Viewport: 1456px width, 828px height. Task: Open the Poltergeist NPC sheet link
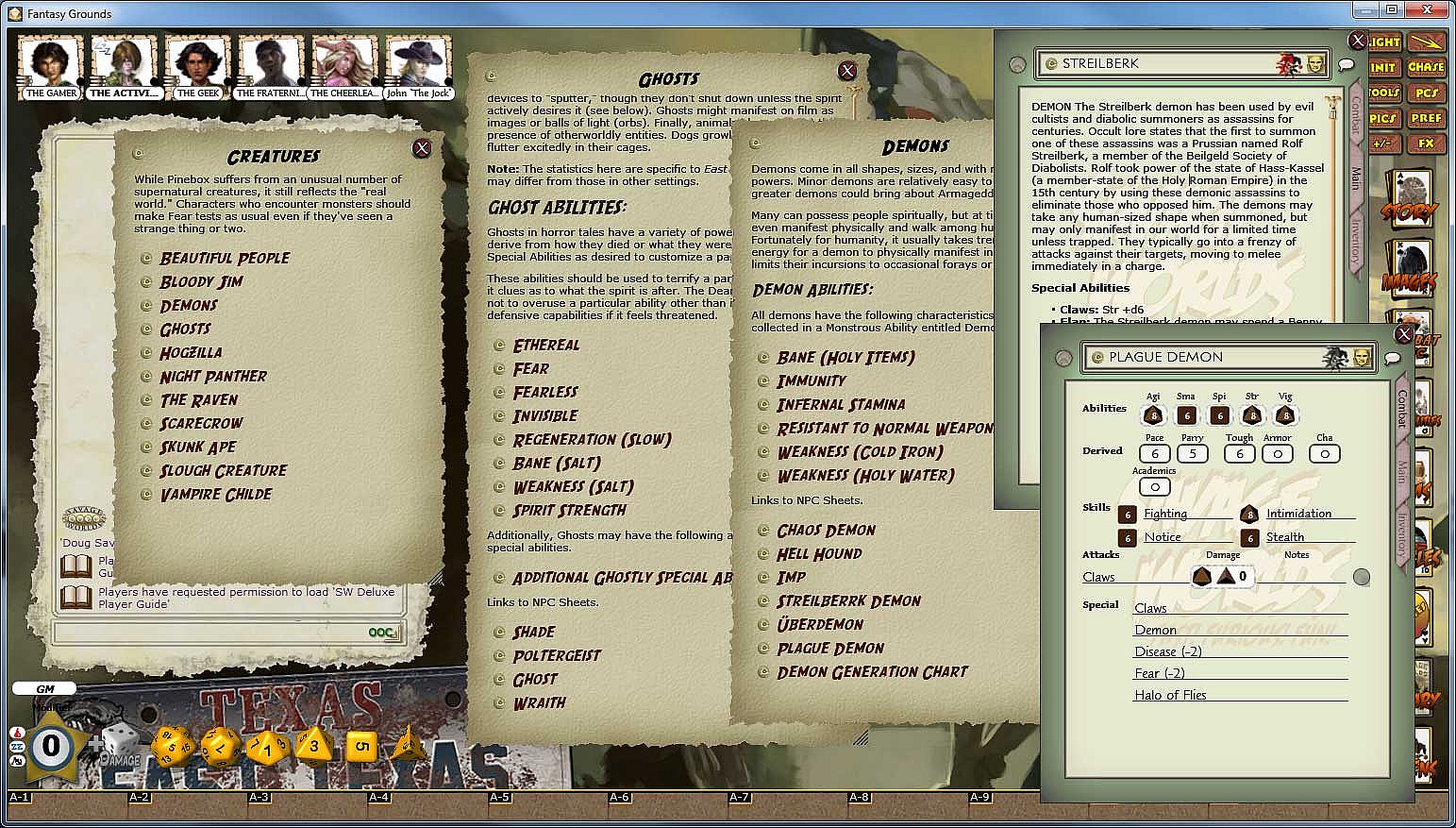557,655
